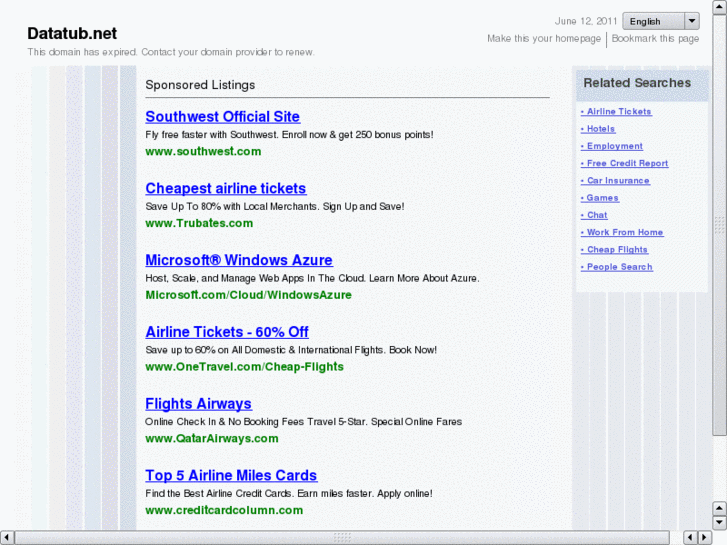Click 'Make this your homepage' link
The width and height of the screenshot is (727, 545).
[544, 38]
